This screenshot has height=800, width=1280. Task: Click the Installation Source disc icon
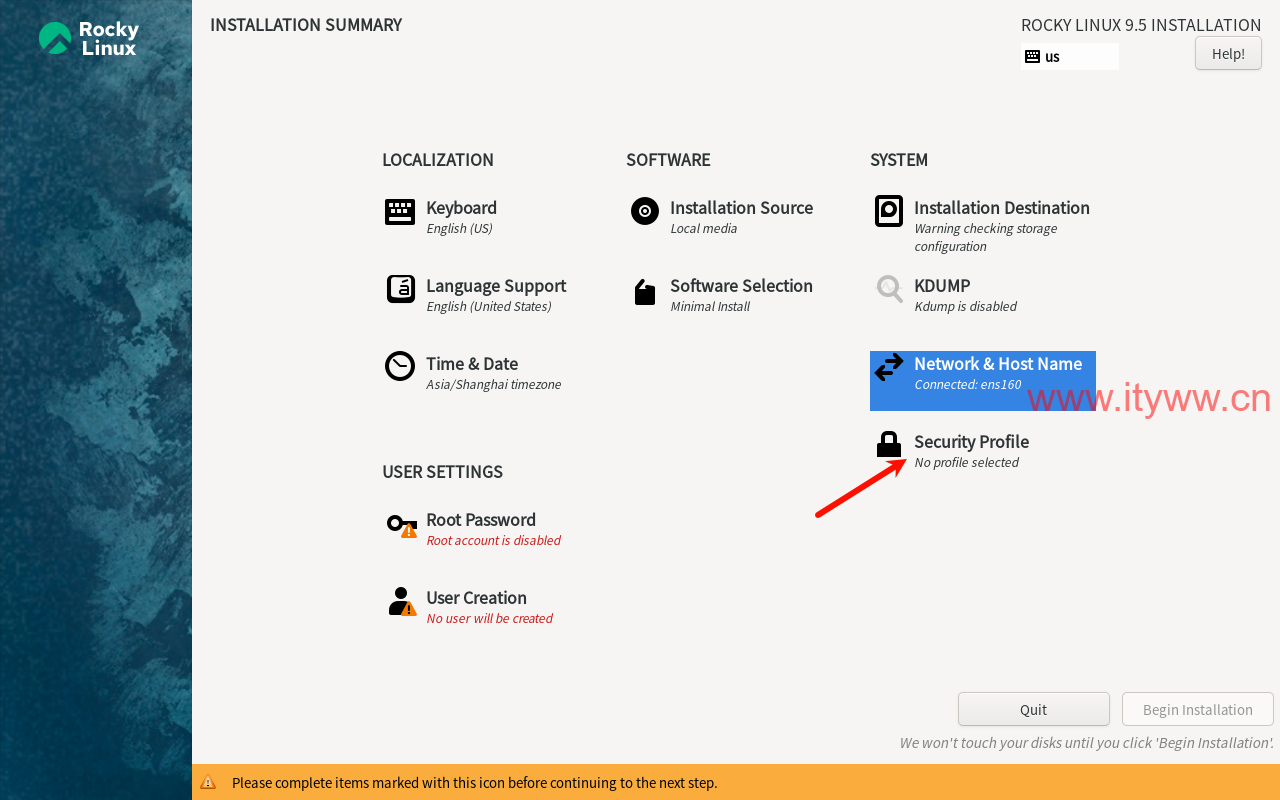click(x=645, y=211)
